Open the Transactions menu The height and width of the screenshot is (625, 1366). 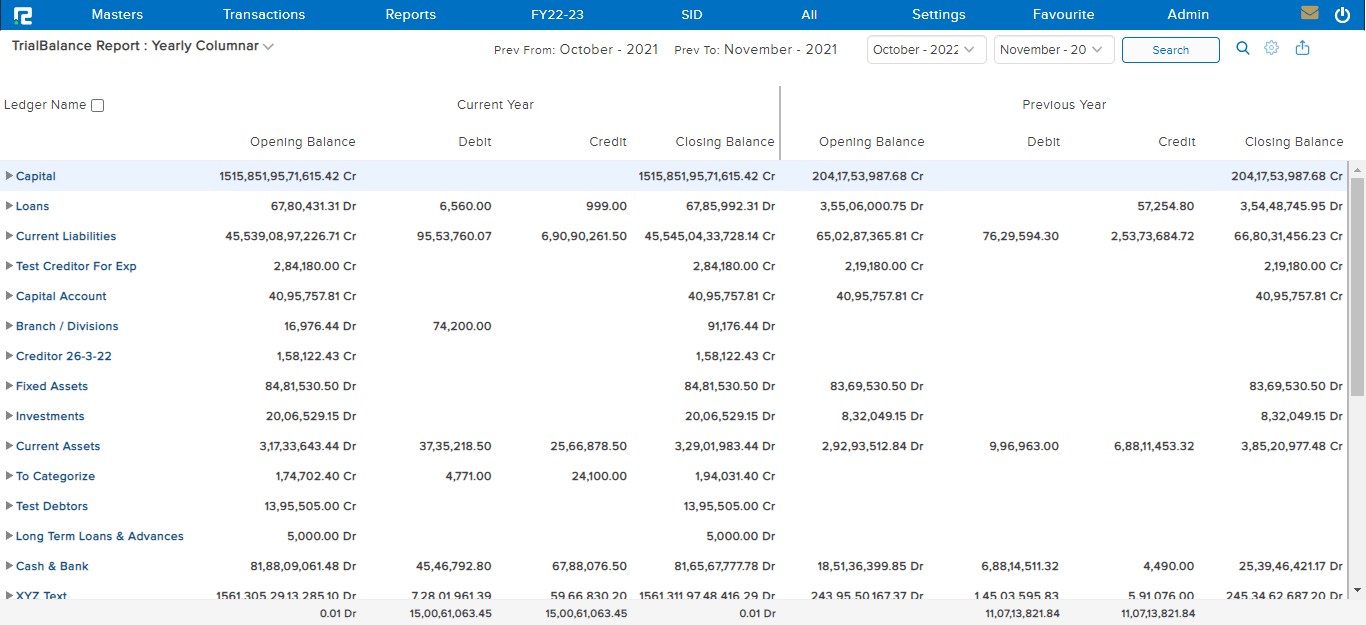264,15
